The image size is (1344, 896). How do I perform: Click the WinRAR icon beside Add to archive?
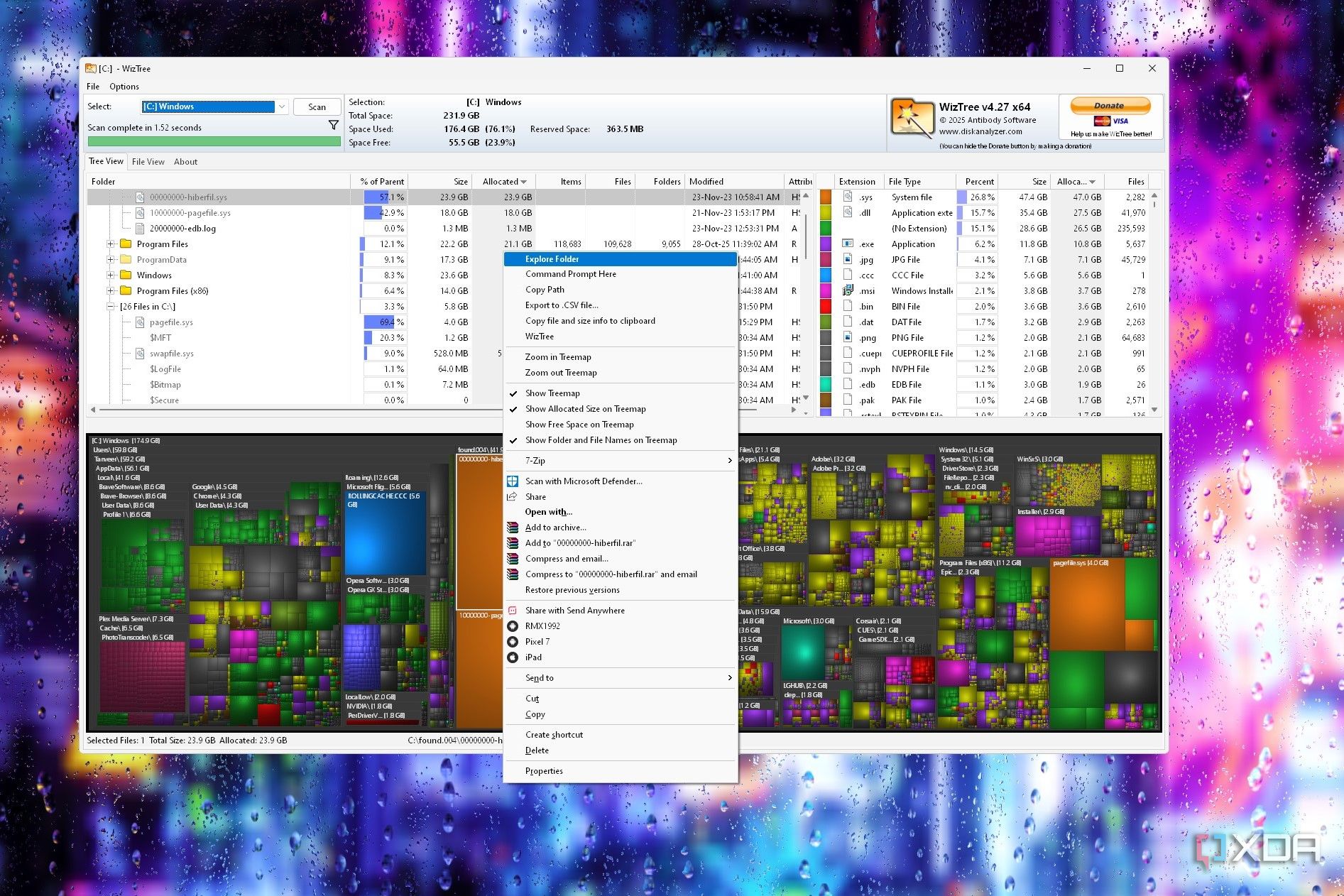click(x=513, y=528)
